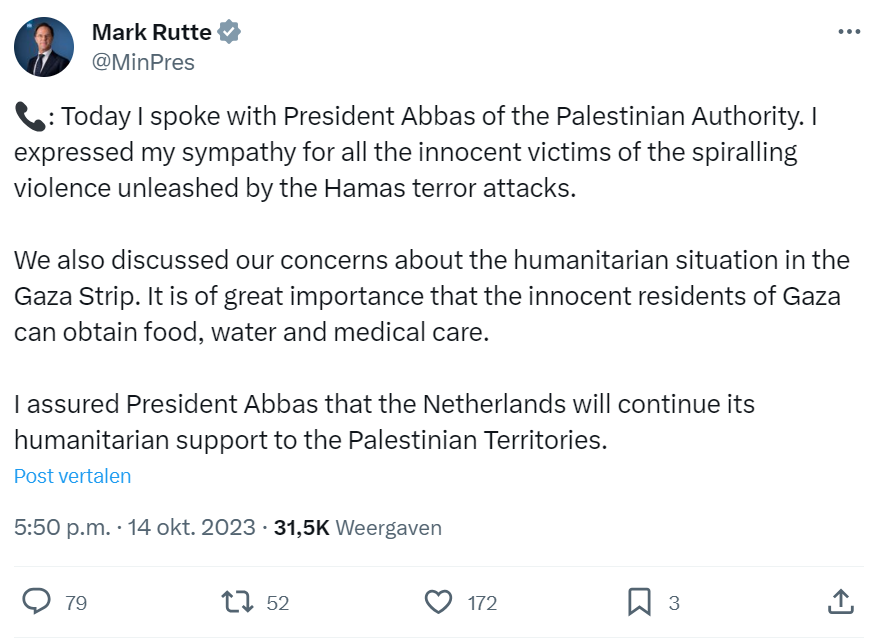This screenshot has height=638, width=882.
Task: Click the telephone emoji in the tweet
Action: tap(30, 117)
